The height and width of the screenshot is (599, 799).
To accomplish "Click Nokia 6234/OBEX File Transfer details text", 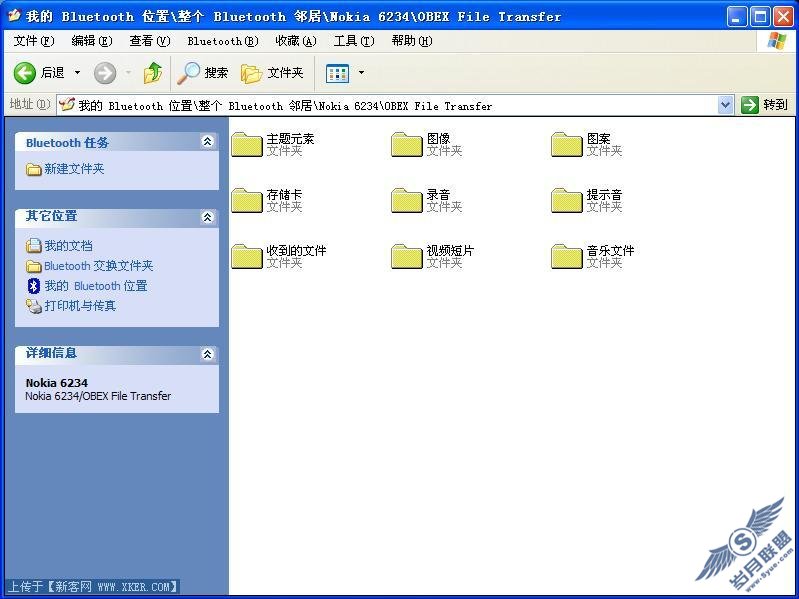I will [98, 396].
